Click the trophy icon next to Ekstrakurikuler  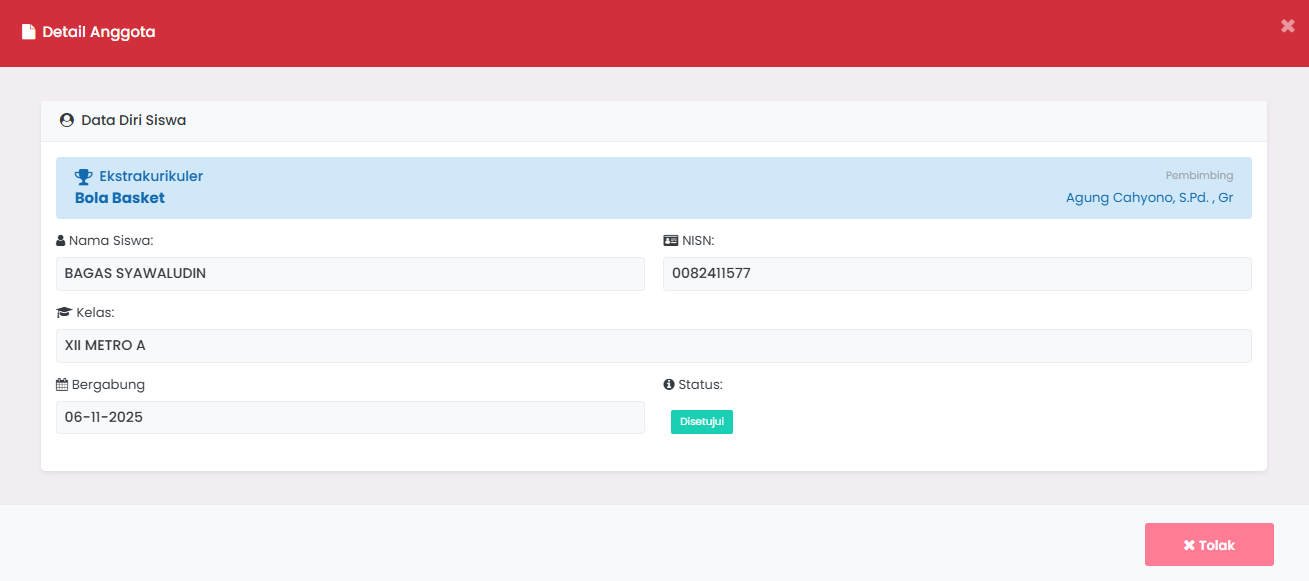[x=84, y=177]
